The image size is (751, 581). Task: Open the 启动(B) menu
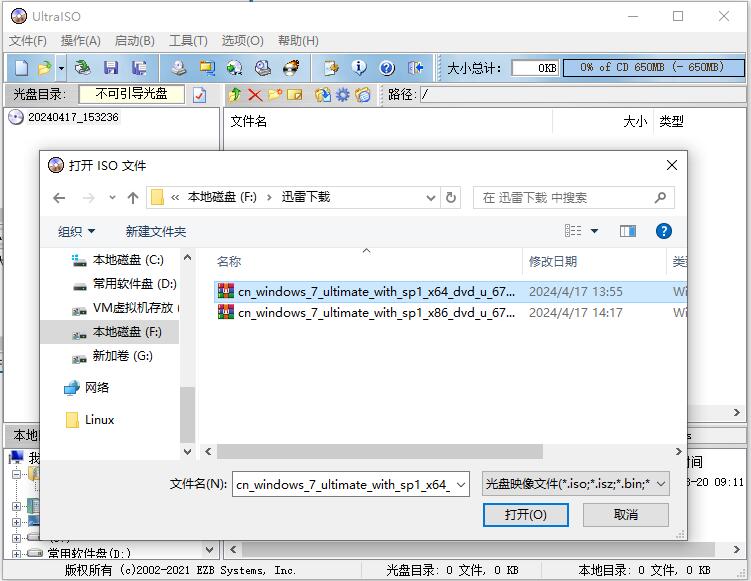point(135,41)
